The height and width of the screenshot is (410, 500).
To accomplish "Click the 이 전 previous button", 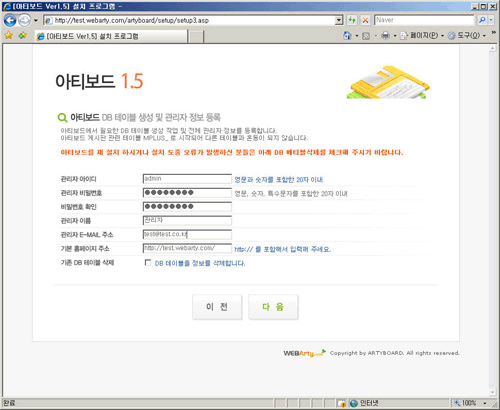I will [217, 307].
